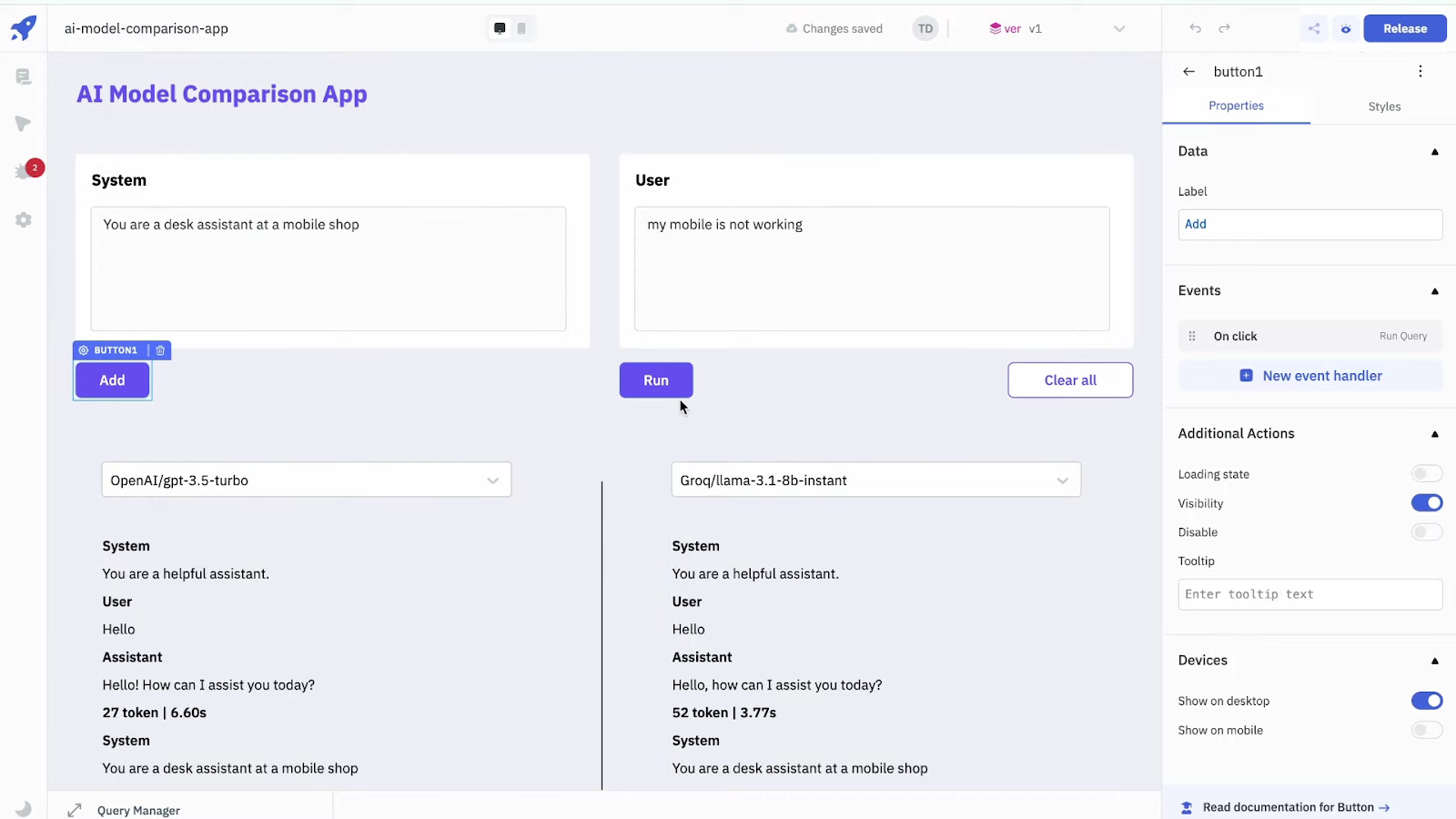1456x819 pixels.
Task: Add a New event handler
Action: [1310, 376]
